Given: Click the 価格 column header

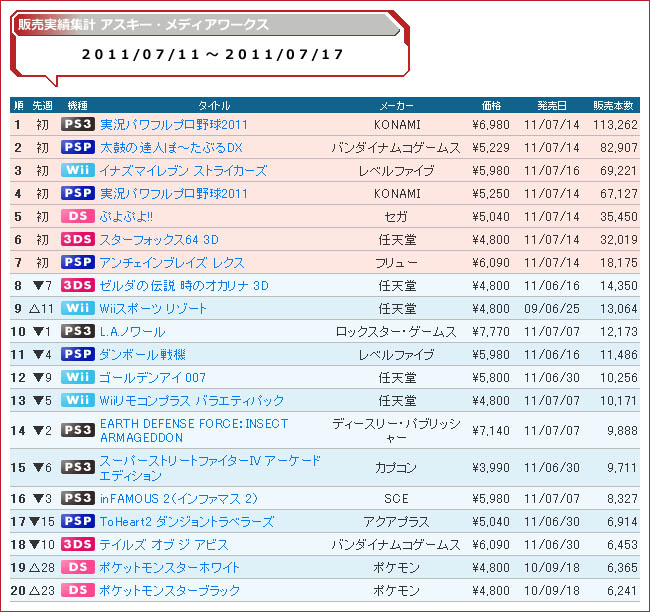Looking at the screenshot, I should pyautogui.click(x=491, y=105).
